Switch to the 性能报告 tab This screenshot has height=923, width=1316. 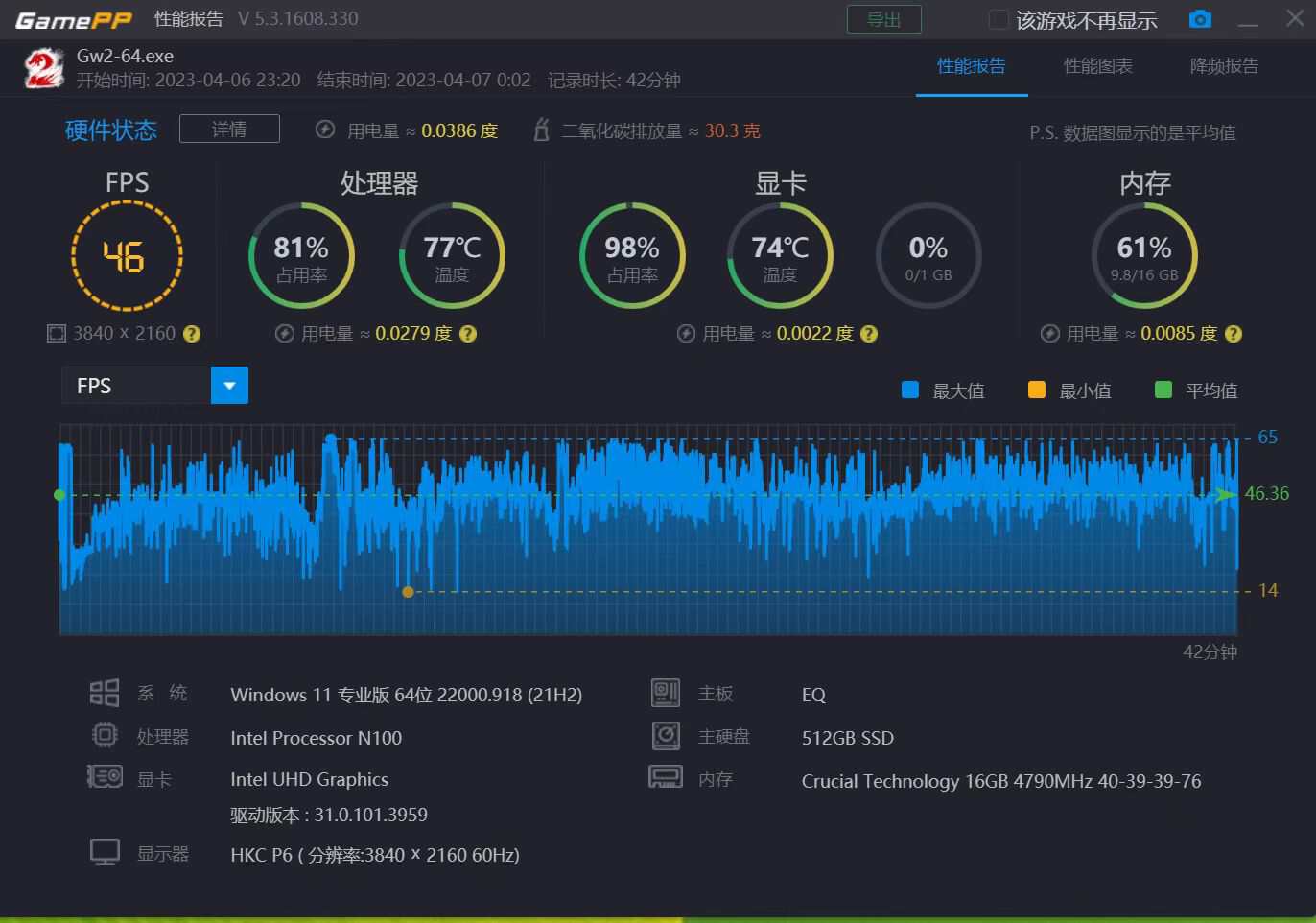pos(972,66)
